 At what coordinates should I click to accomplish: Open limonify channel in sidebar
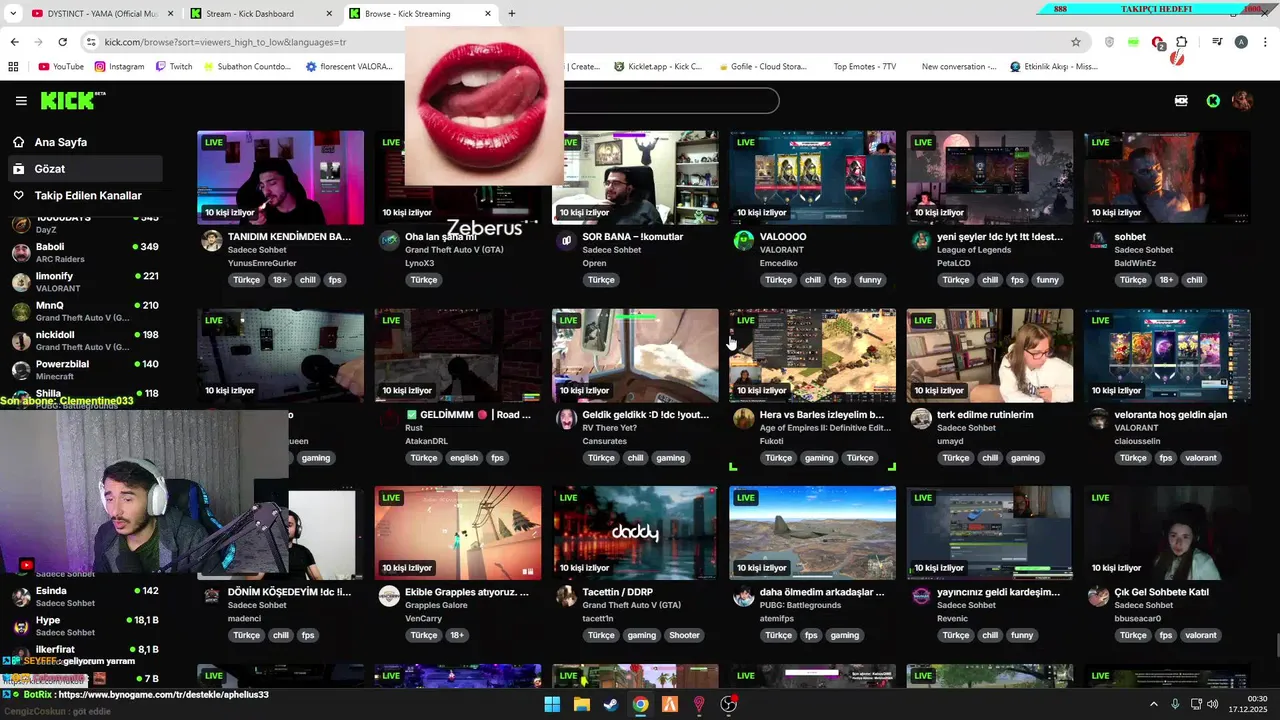tap(84, 282)
